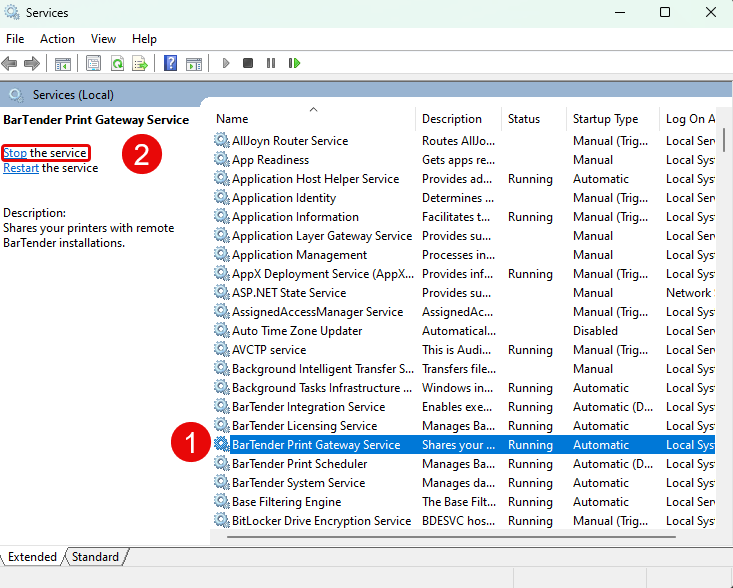The width and height of the screenshot is (733, 588).
Task: Click the Restart Service icon
Action: (294, 63)
